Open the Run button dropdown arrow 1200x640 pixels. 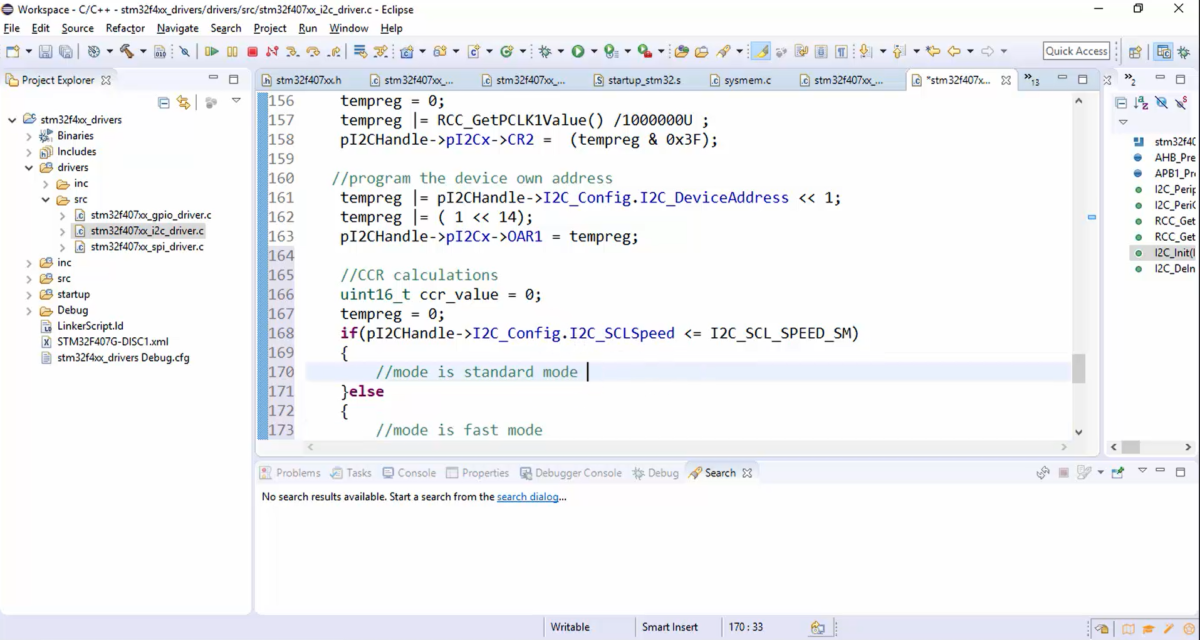coord(594,51)
